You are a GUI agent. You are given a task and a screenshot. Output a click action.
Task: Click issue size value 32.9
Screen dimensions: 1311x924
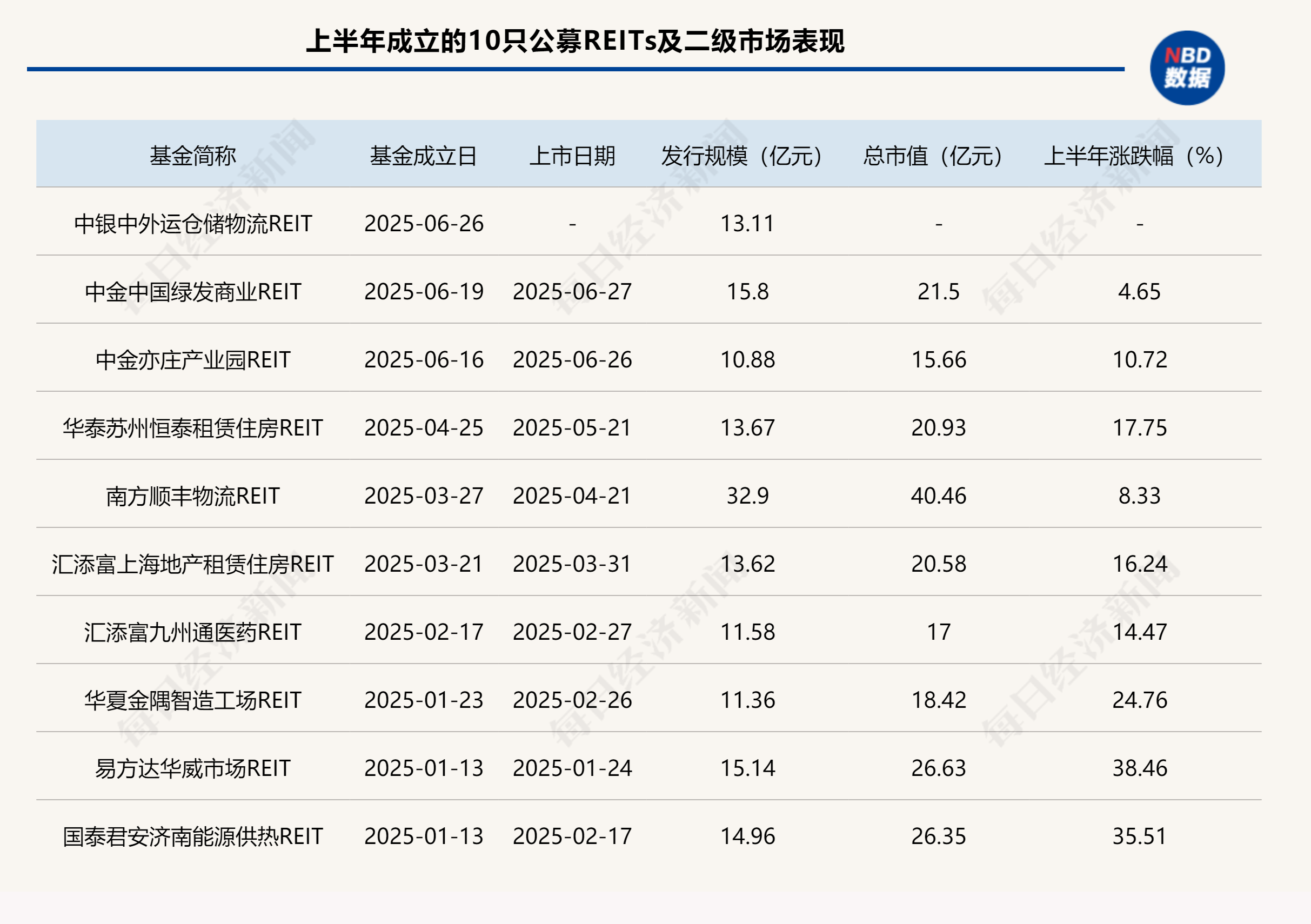[x=747, y=496]
